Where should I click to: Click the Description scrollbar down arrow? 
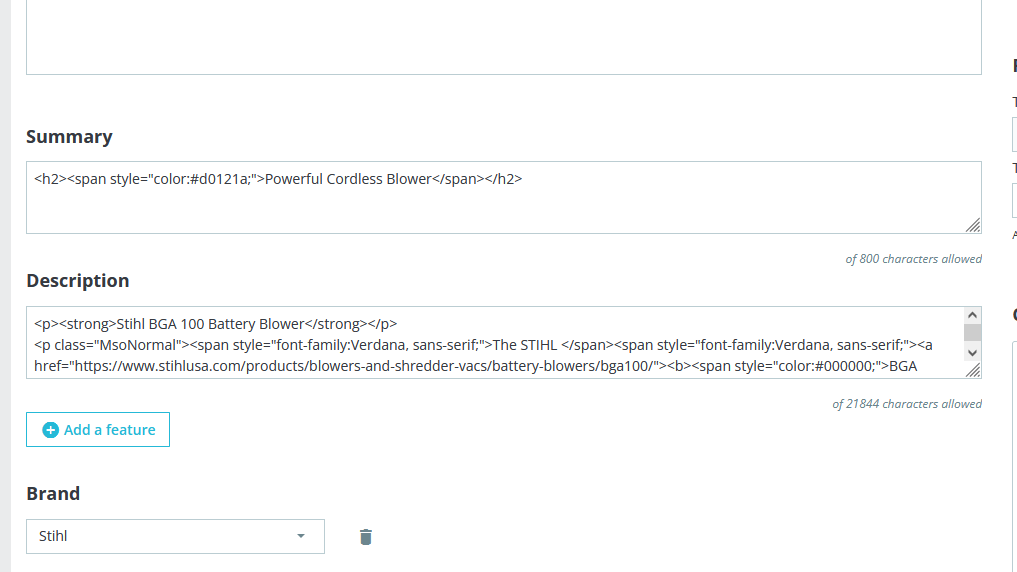972,353
